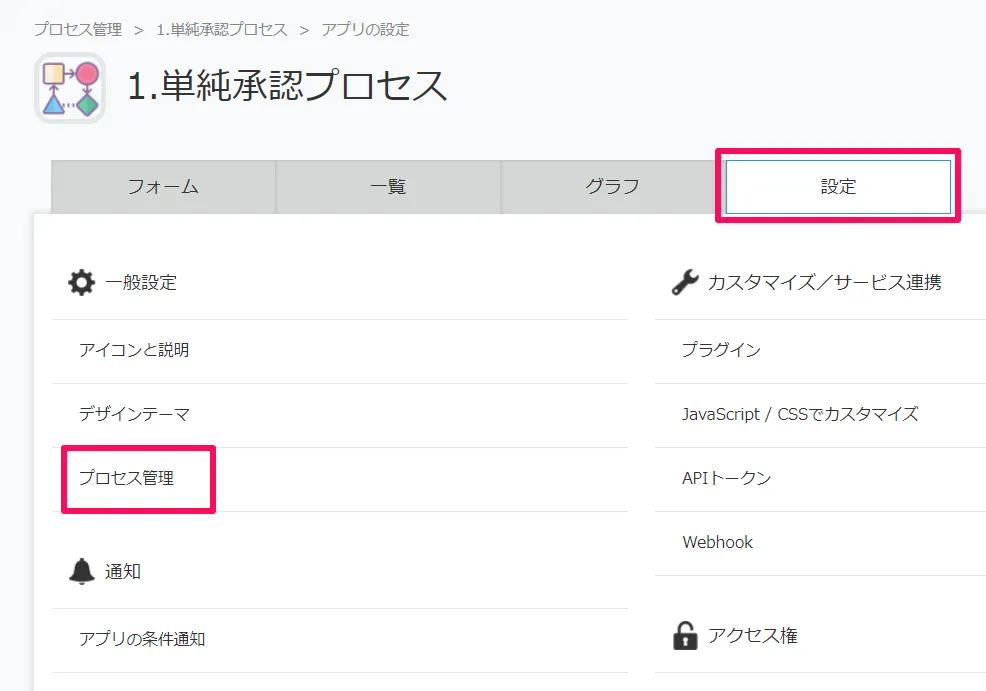Screen dimensions: 986x691
Task: Go to プロセス管理 in the breadcrumb
Action: click(78, 30)
